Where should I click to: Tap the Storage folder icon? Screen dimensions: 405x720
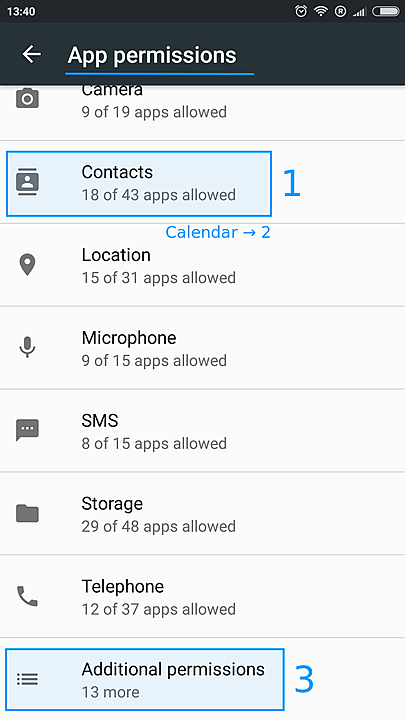[27, 513]
